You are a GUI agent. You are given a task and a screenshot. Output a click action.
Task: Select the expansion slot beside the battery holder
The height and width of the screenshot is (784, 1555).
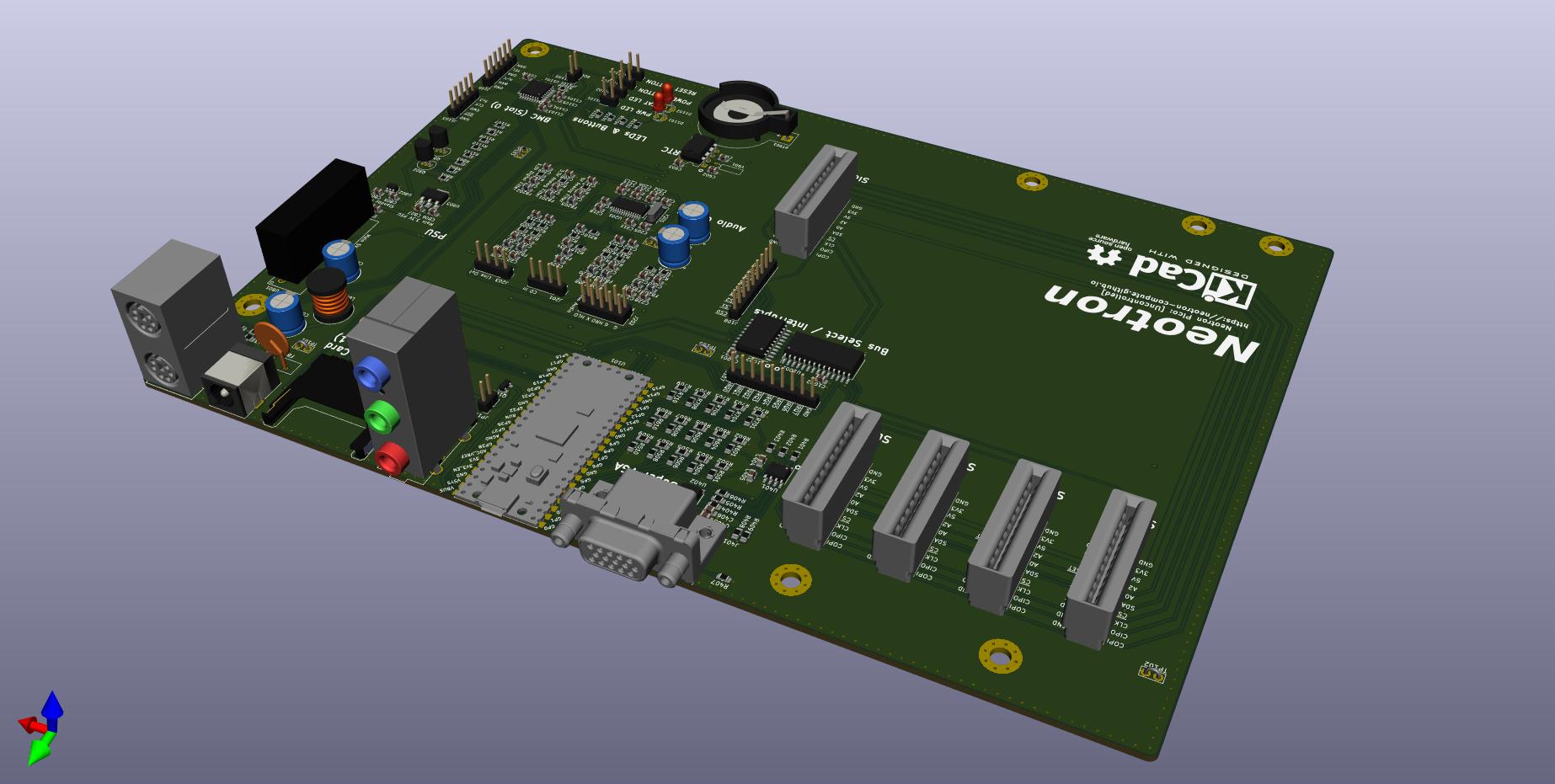[815, 200]
